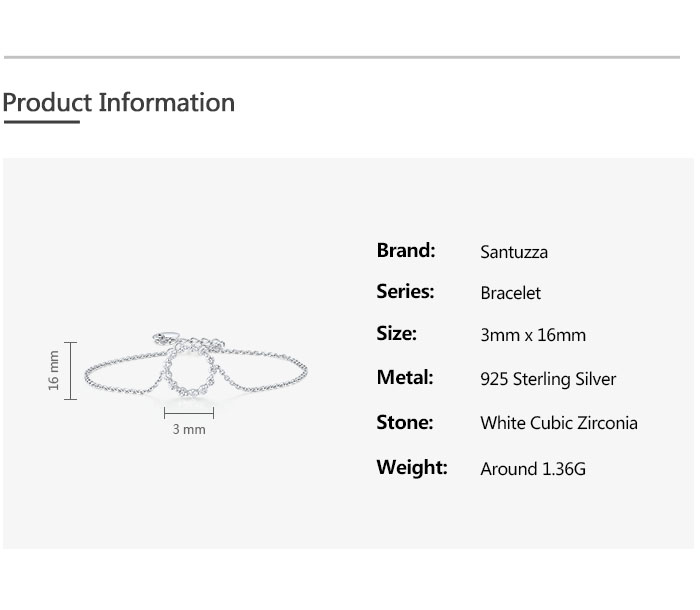Click the Bracelet series value
The image size is (700, 610).
point(510,294)
